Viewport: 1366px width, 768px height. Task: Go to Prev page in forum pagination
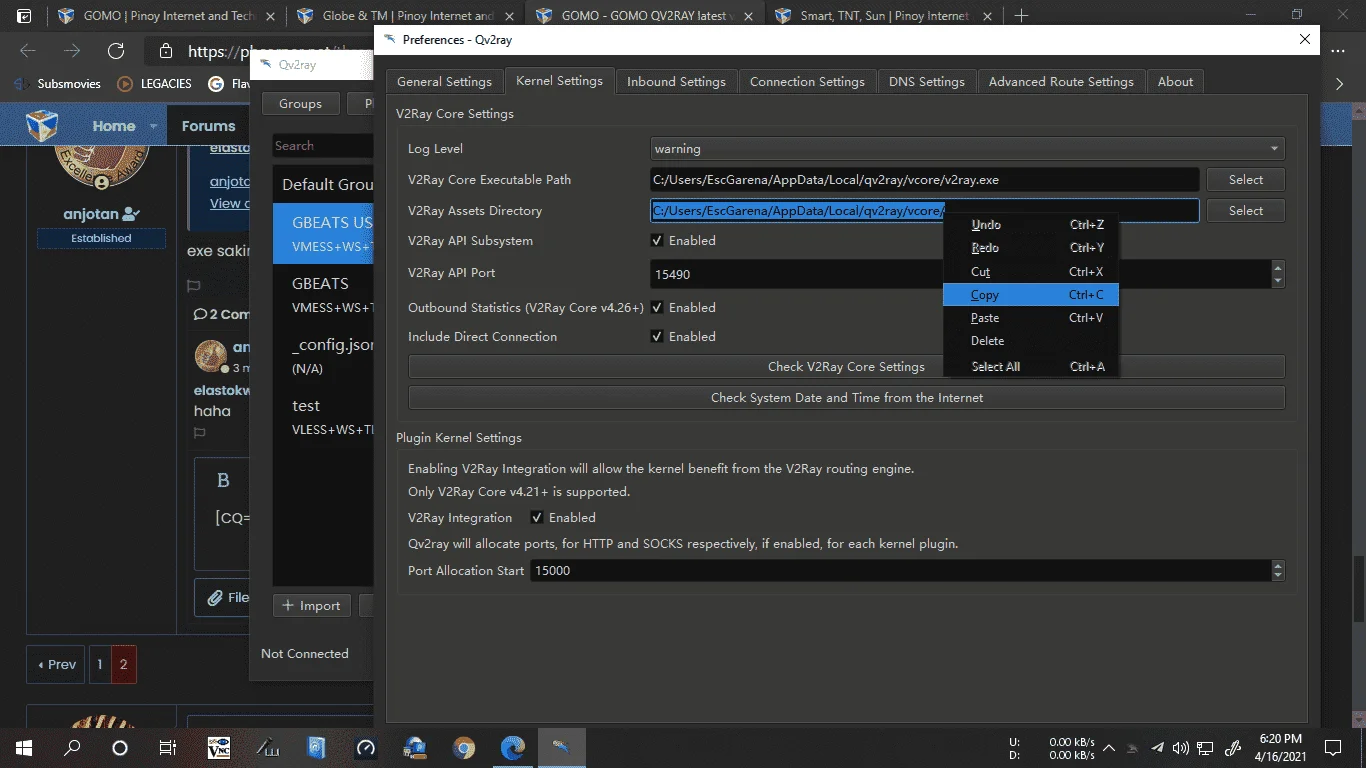click(x=56, y=664)
